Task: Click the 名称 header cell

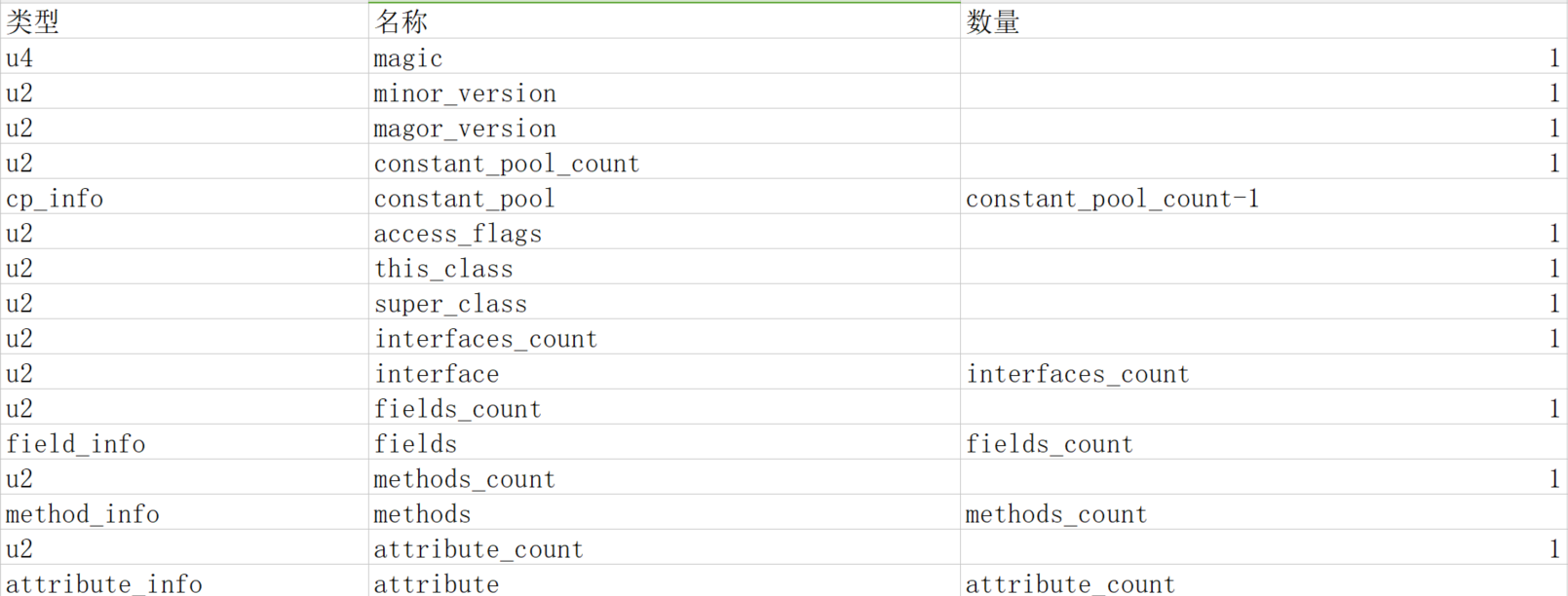Action: click(x=402, y=21)
